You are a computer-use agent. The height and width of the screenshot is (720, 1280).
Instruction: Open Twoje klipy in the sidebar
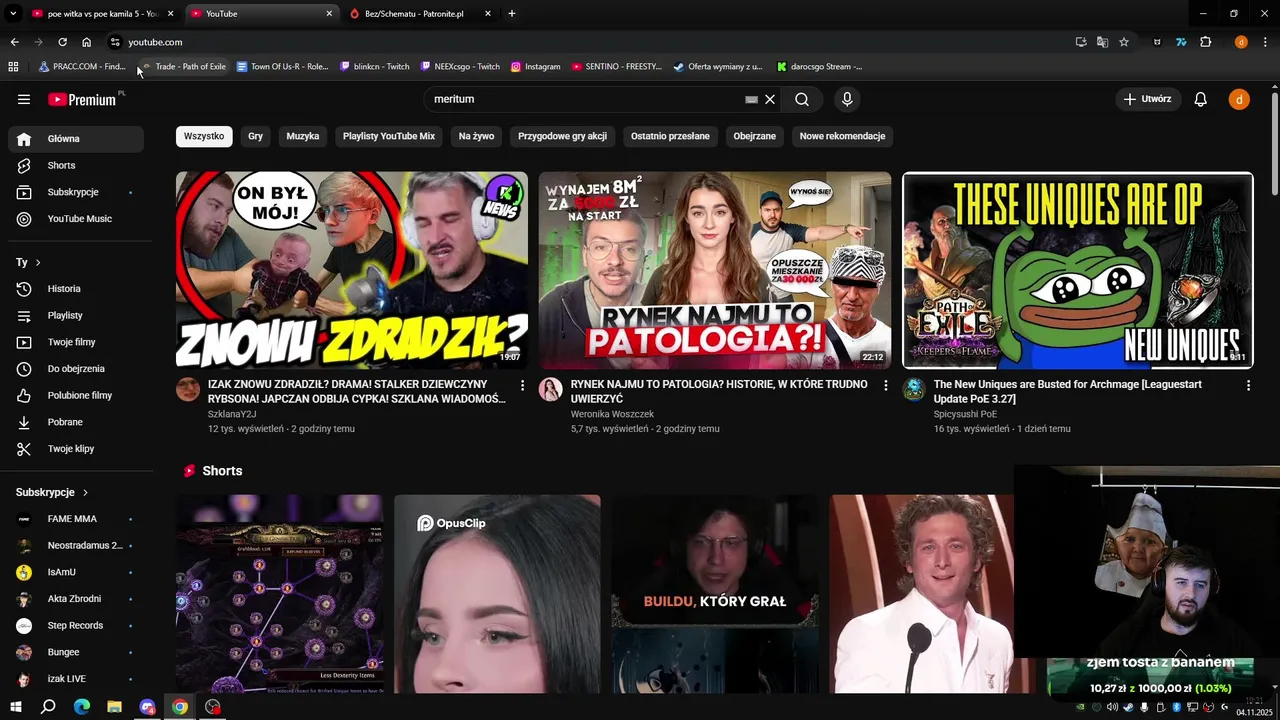76,449
